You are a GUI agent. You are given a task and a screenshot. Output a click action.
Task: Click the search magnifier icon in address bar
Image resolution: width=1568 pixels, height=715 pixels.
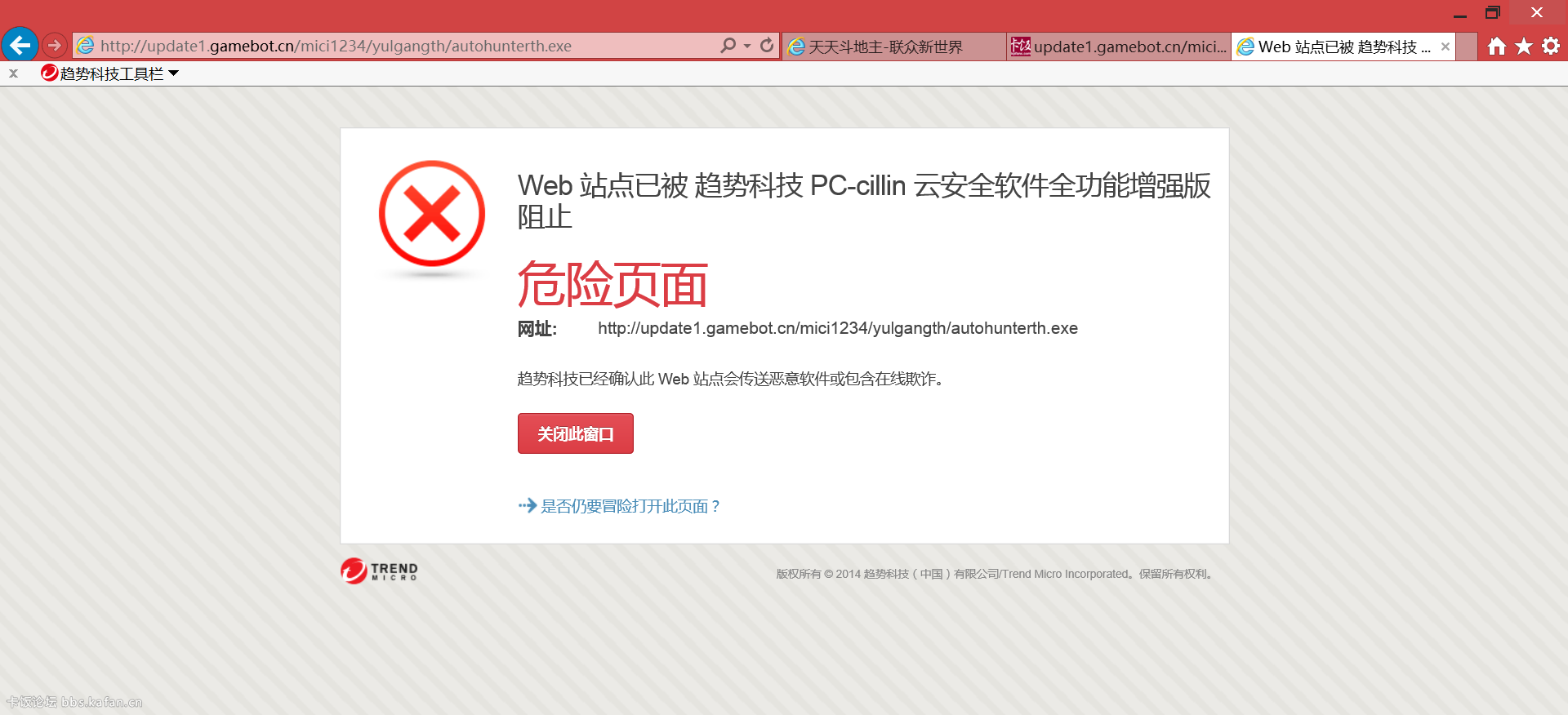pos(728,46)
